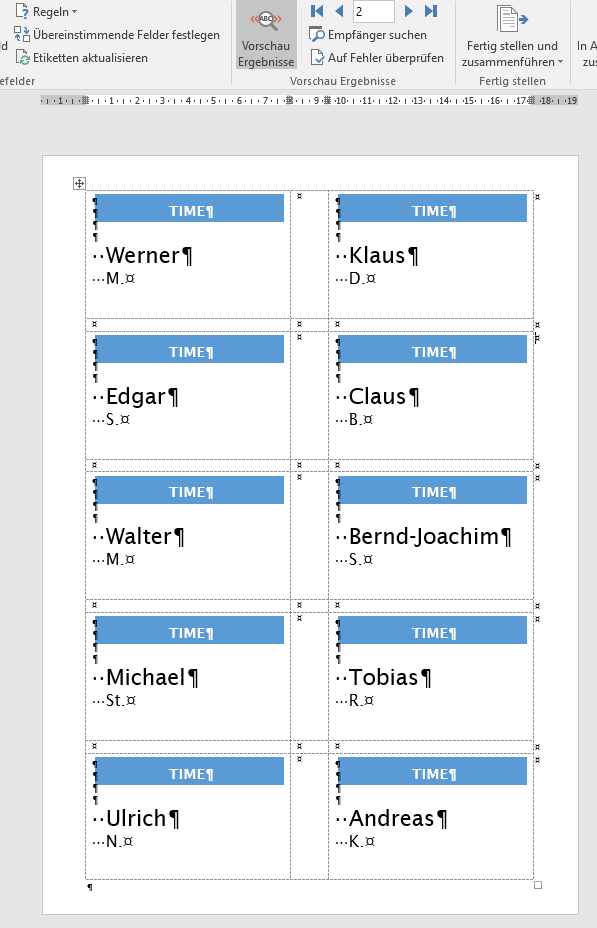Click on the name Bernd-Joachim

point(424,536)
